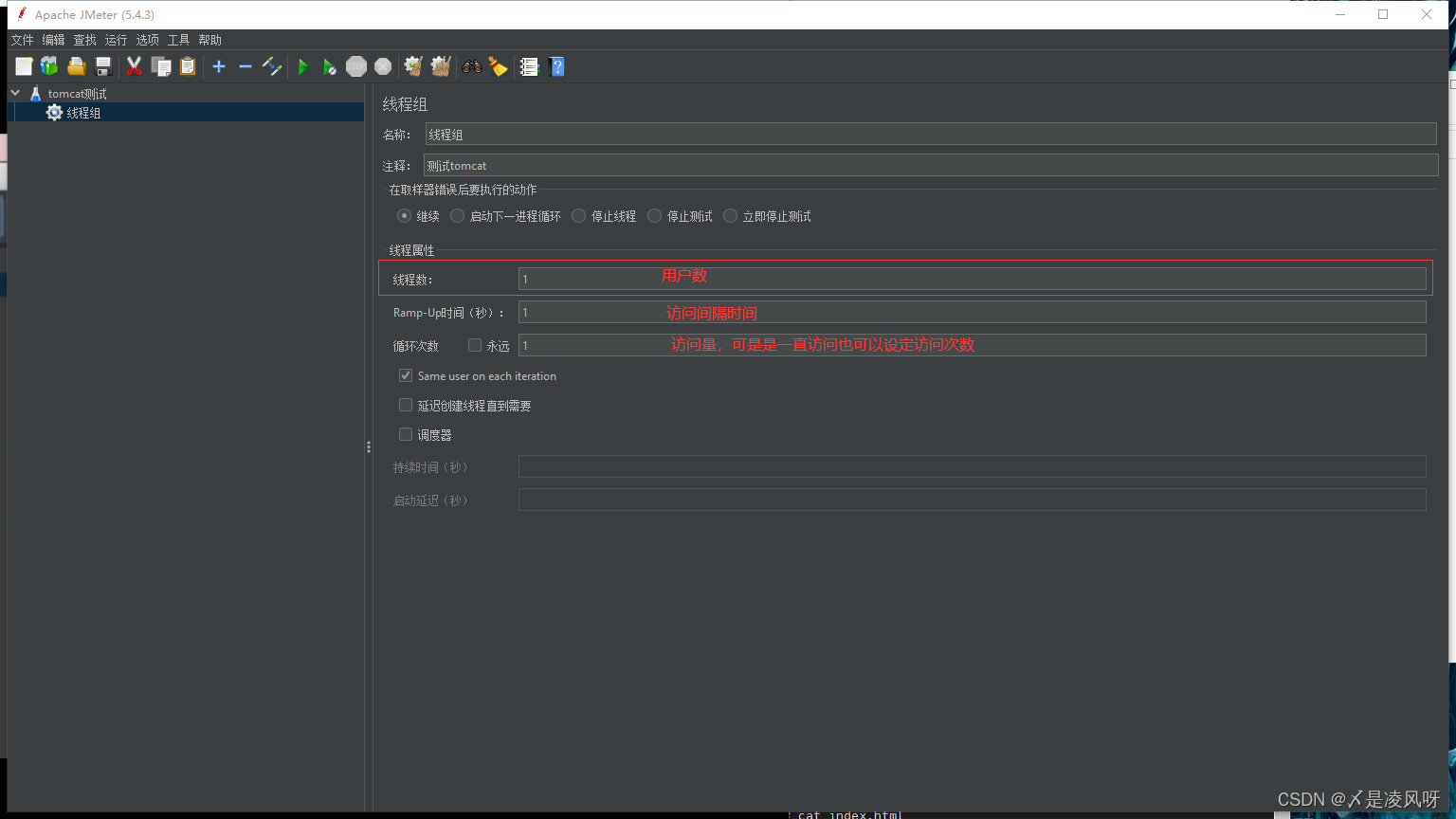Clear results with single broom-gear icon
Viewport: 1456px width, 819px height.
[413, 66]
